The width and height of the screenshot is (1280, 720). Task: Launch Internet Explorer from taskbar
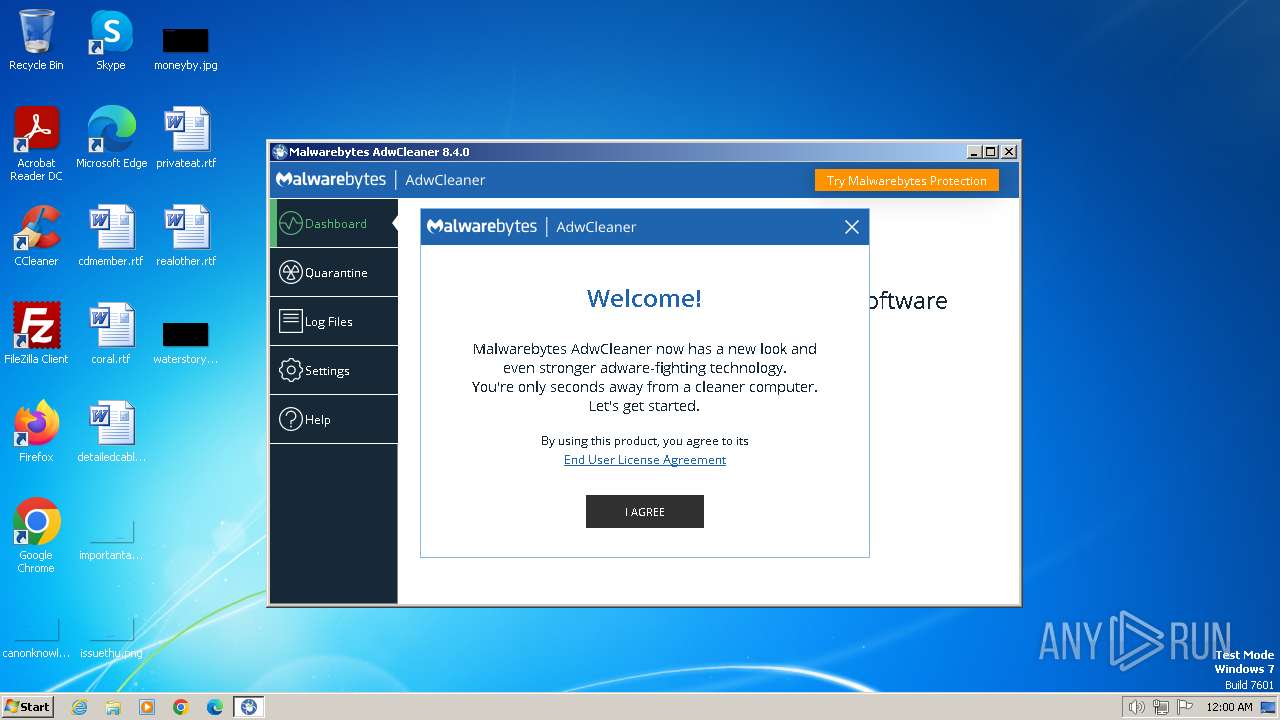coord(79,707)
